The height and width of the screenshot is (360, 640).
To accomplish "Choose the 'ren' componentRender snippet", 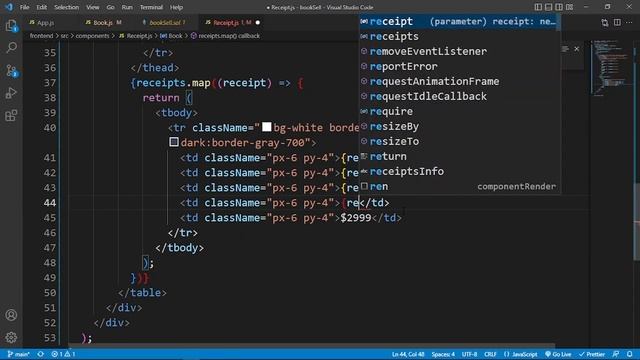I will pyautogui.click(x=459, y=187).
